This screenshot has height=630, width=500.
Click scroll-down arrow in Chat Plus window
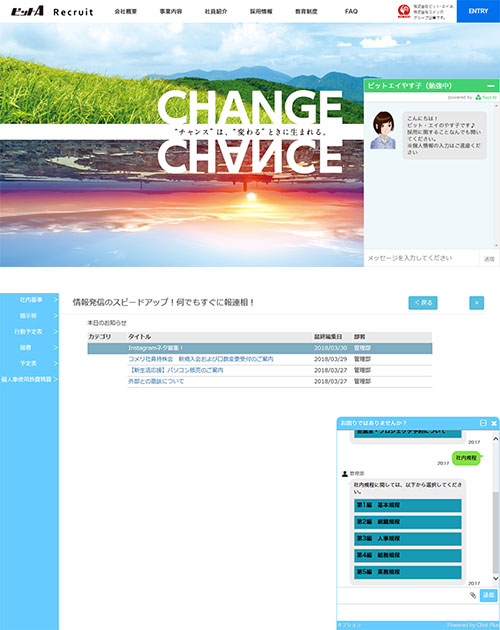[496, 578]
